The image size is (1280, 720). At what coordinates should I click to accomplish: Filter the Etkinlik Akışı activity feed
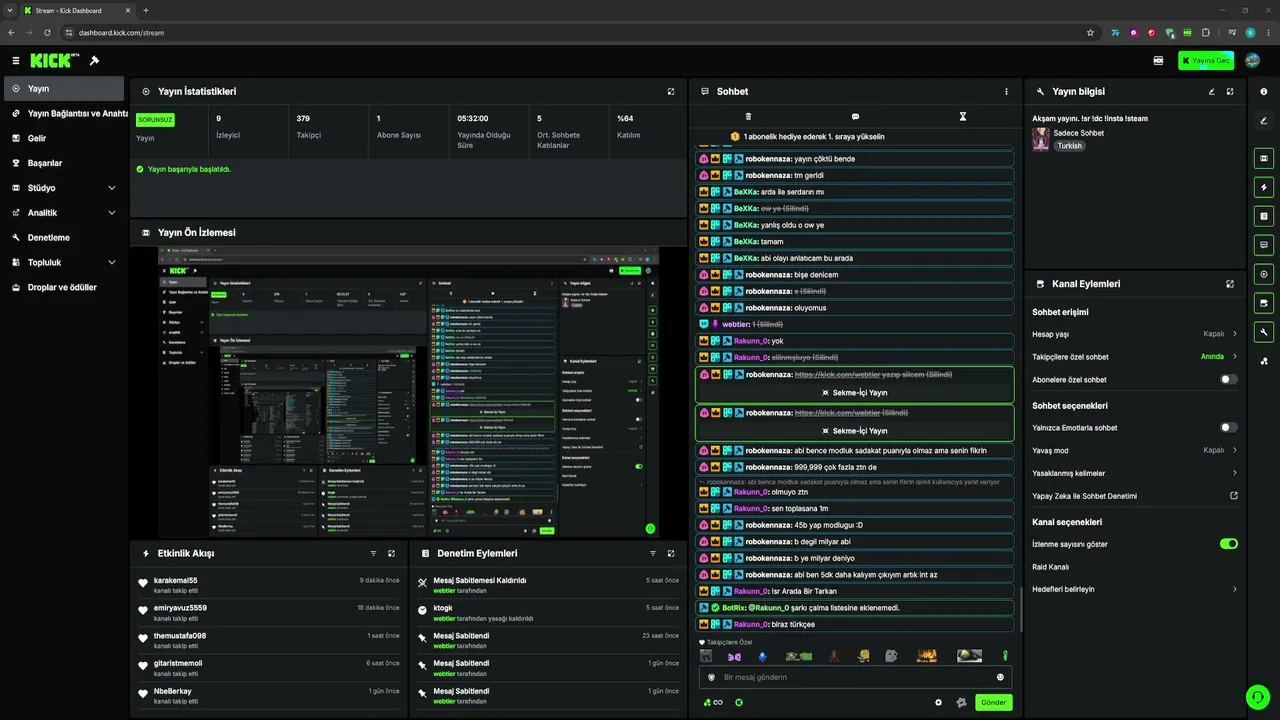(373, 553)
